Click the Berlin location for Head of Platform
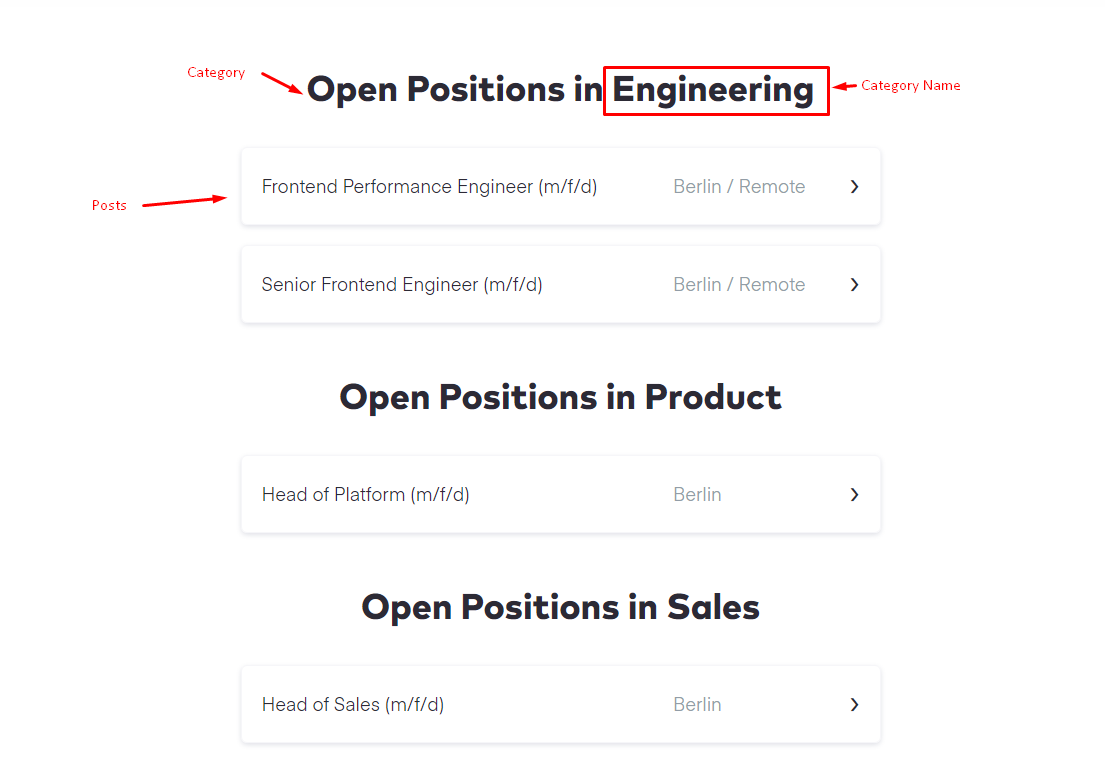Viewport: 1105px width, 770px height. (x=697, y=494)
